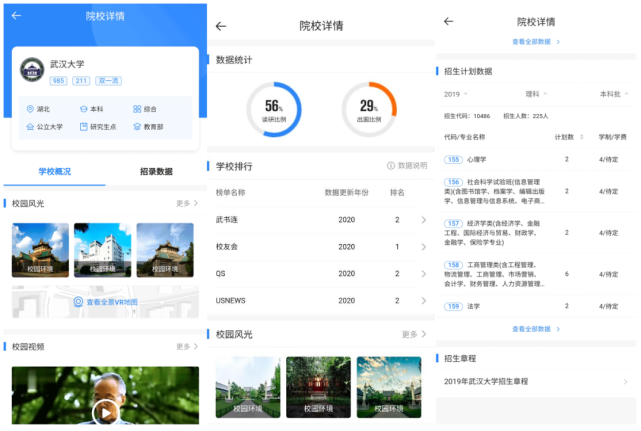Viewport: 641px width, 431px height.
Task: Select the 211 tag
Action: pos(81,81)
